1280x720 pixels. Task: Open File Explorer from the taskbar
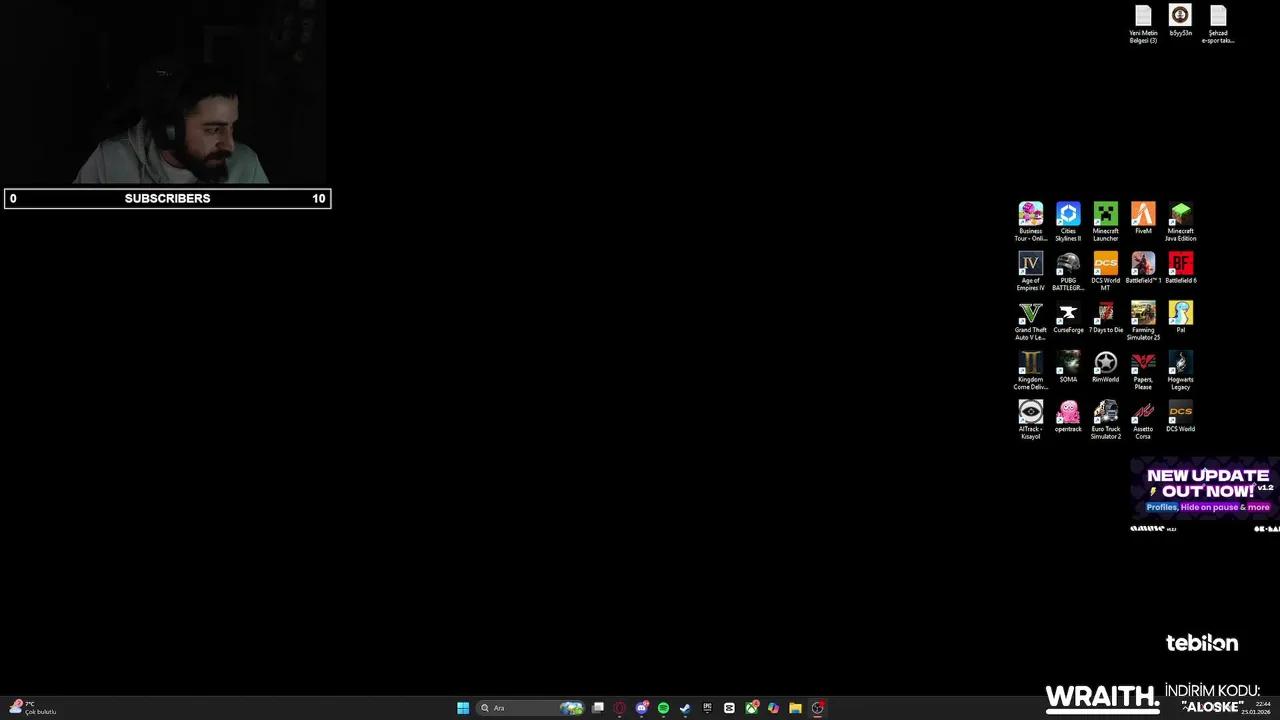click(794, 708)
